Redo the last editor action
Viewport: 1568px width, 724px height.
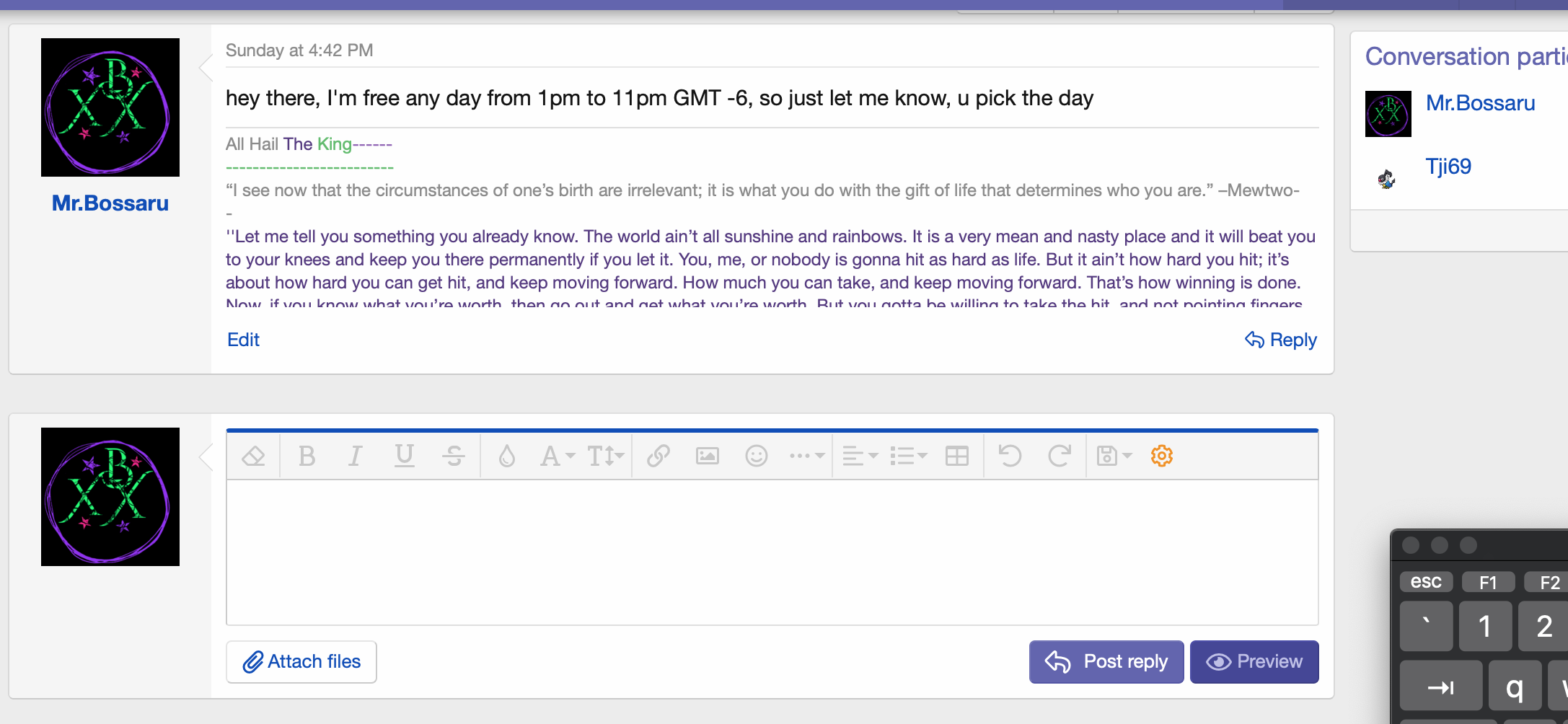[x=1060, y=455]
